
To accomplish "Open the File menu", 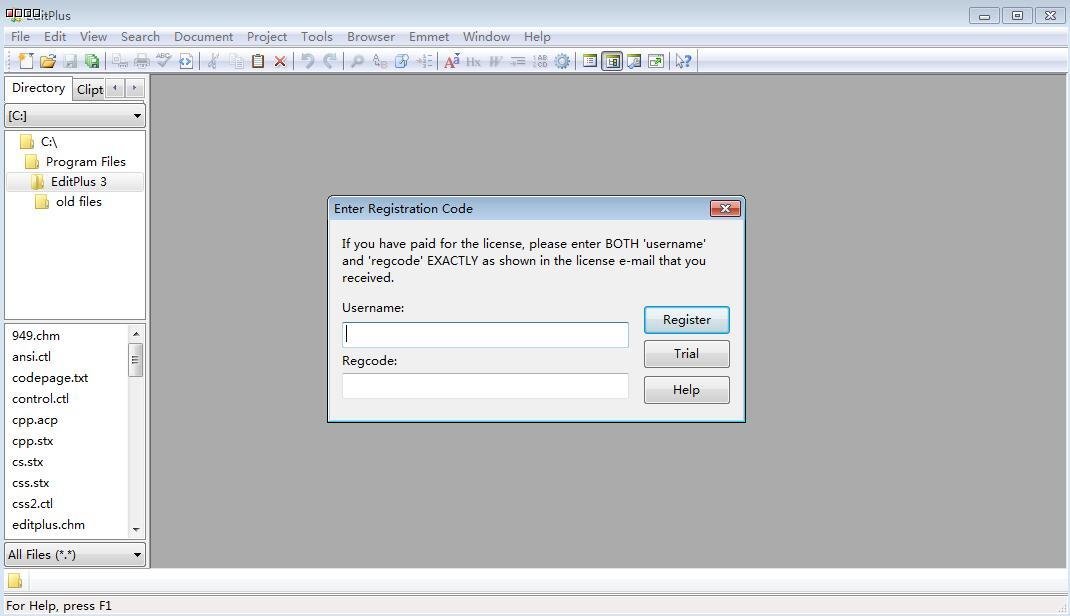I will pyautogui.click(x=20, y=37).
